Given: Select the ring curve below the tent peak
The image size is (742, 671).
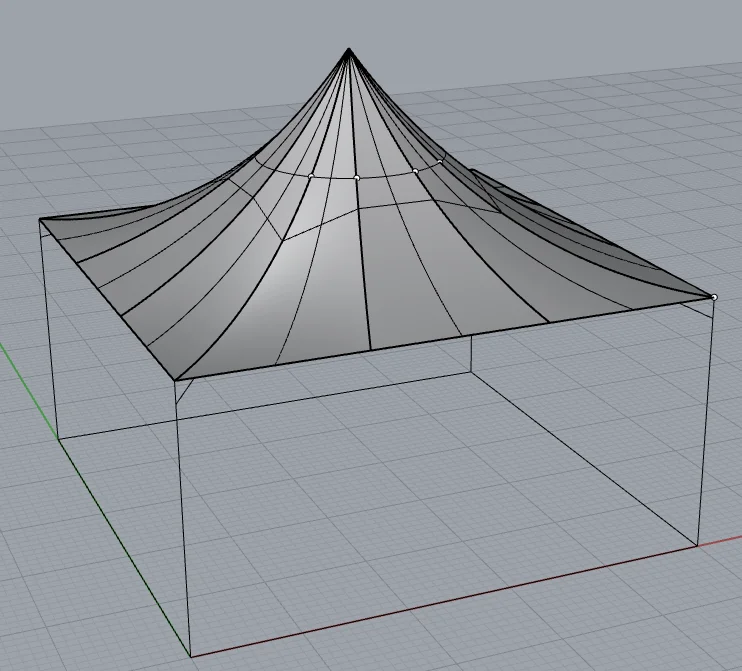Looking at the screenshot, I should tap(355, 177).
